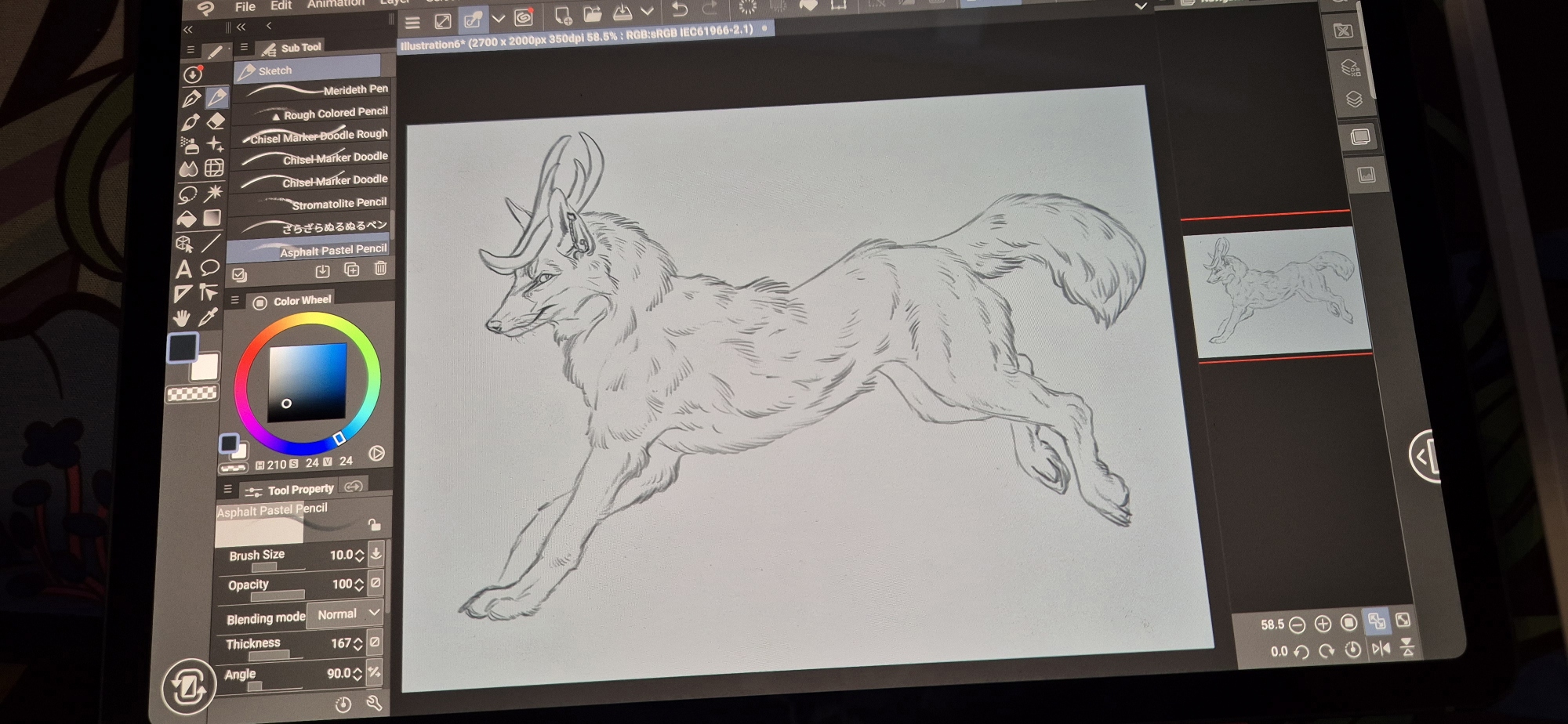Select the Fill bucket tool

(x=187, y=219)
